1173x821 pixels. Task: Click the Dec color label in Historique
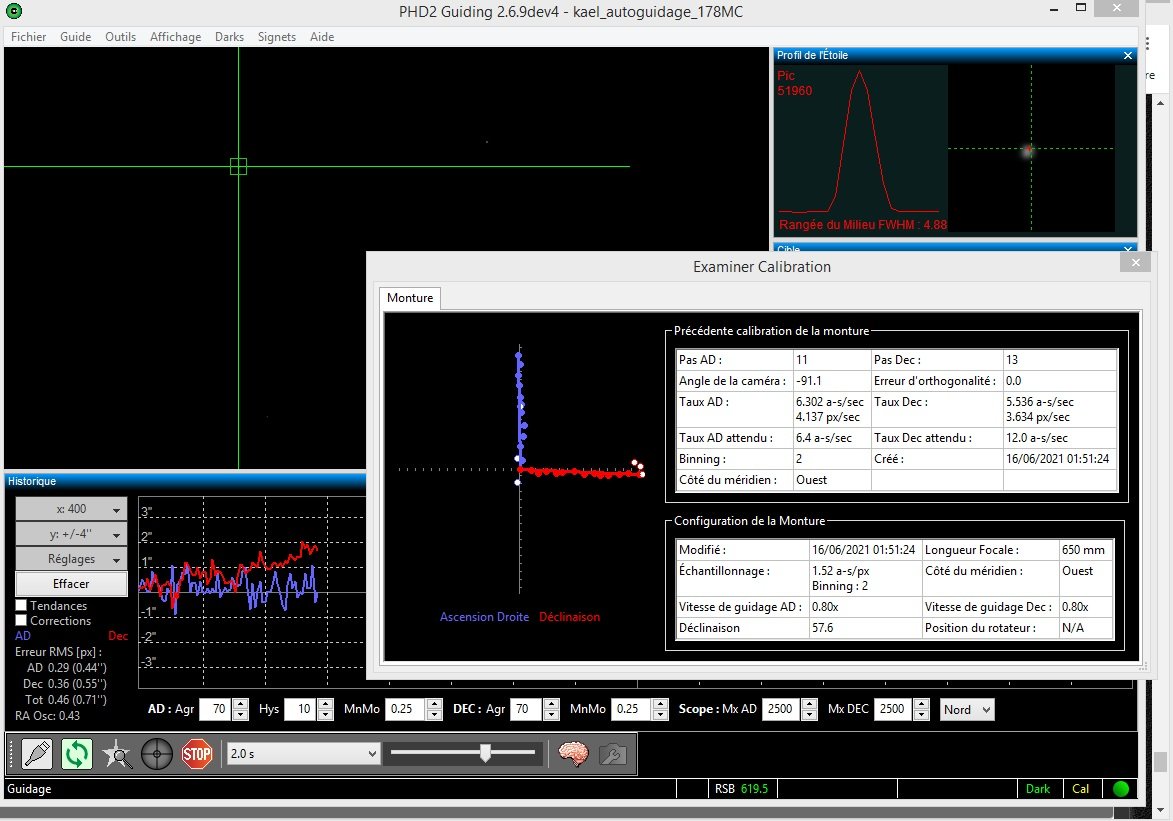coord(118,635)
